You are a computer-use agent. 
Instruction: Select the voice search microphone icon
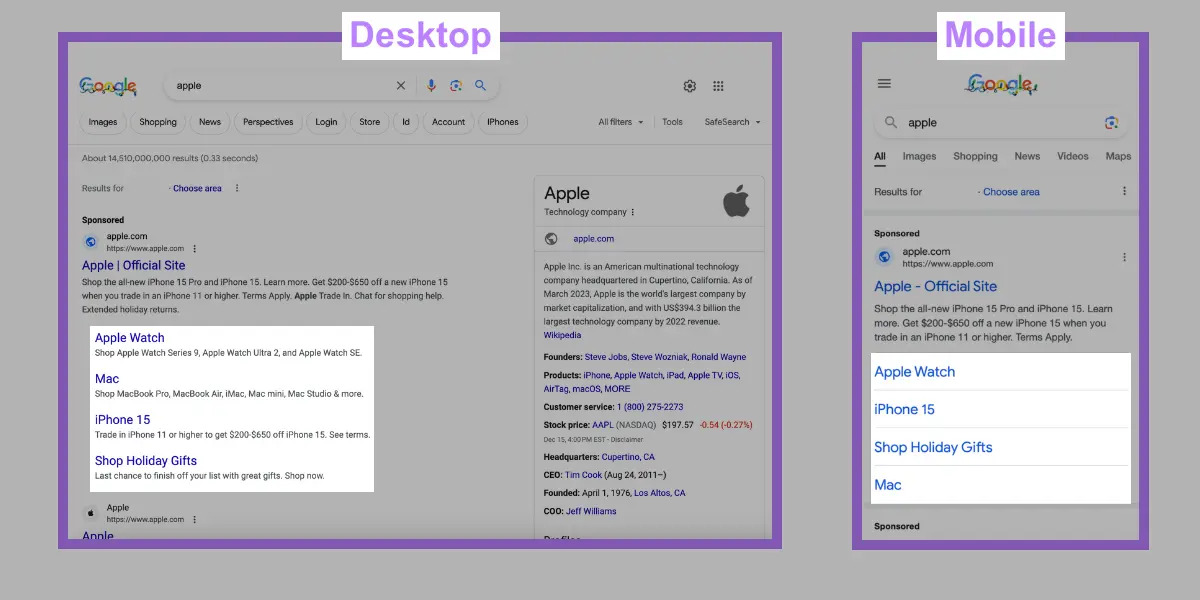point(433,86)
